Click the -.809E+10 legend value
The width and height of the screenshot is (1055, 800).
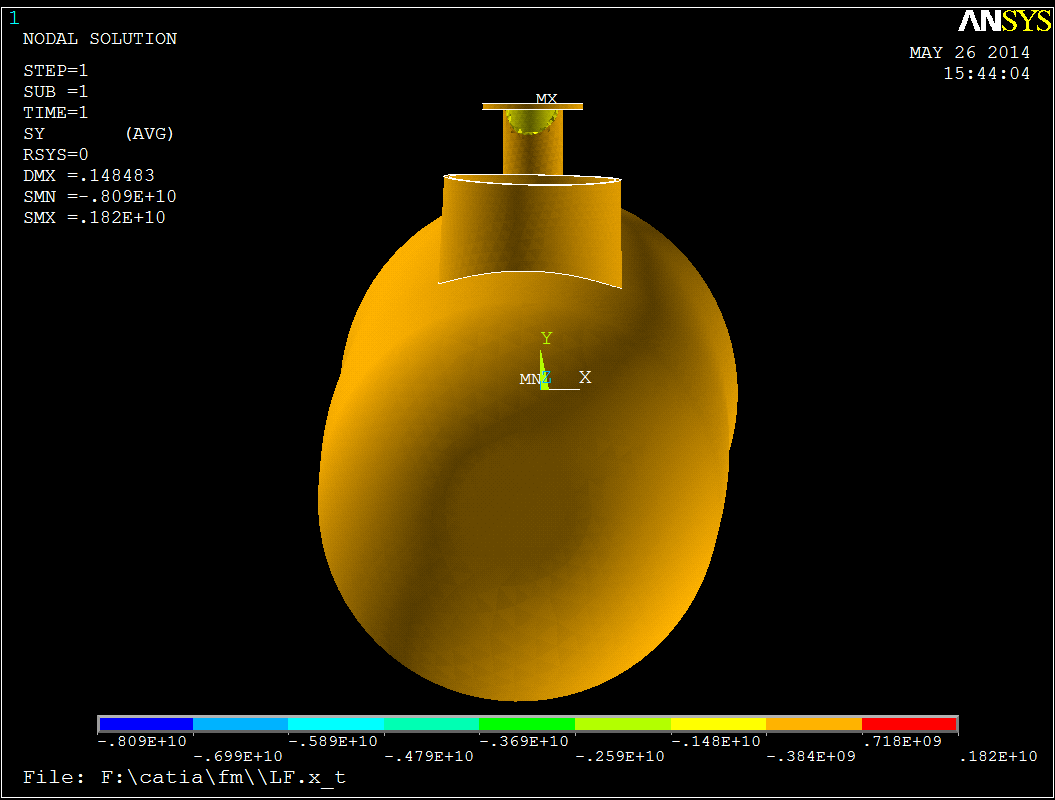tap(142, 741)
